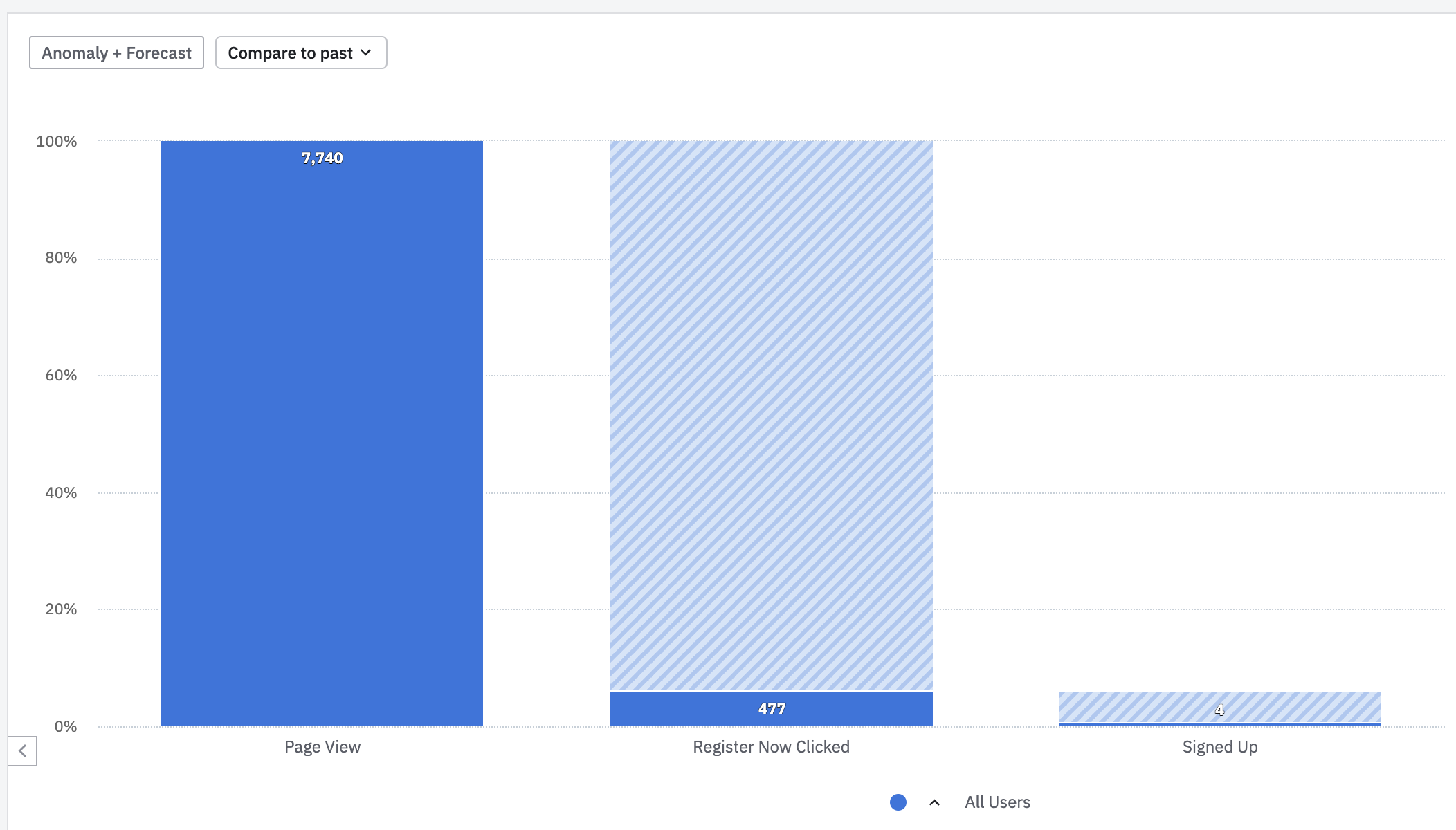Click the 7,740 value label
This screenshot has height=830, width=1456.
coord(322,158)
